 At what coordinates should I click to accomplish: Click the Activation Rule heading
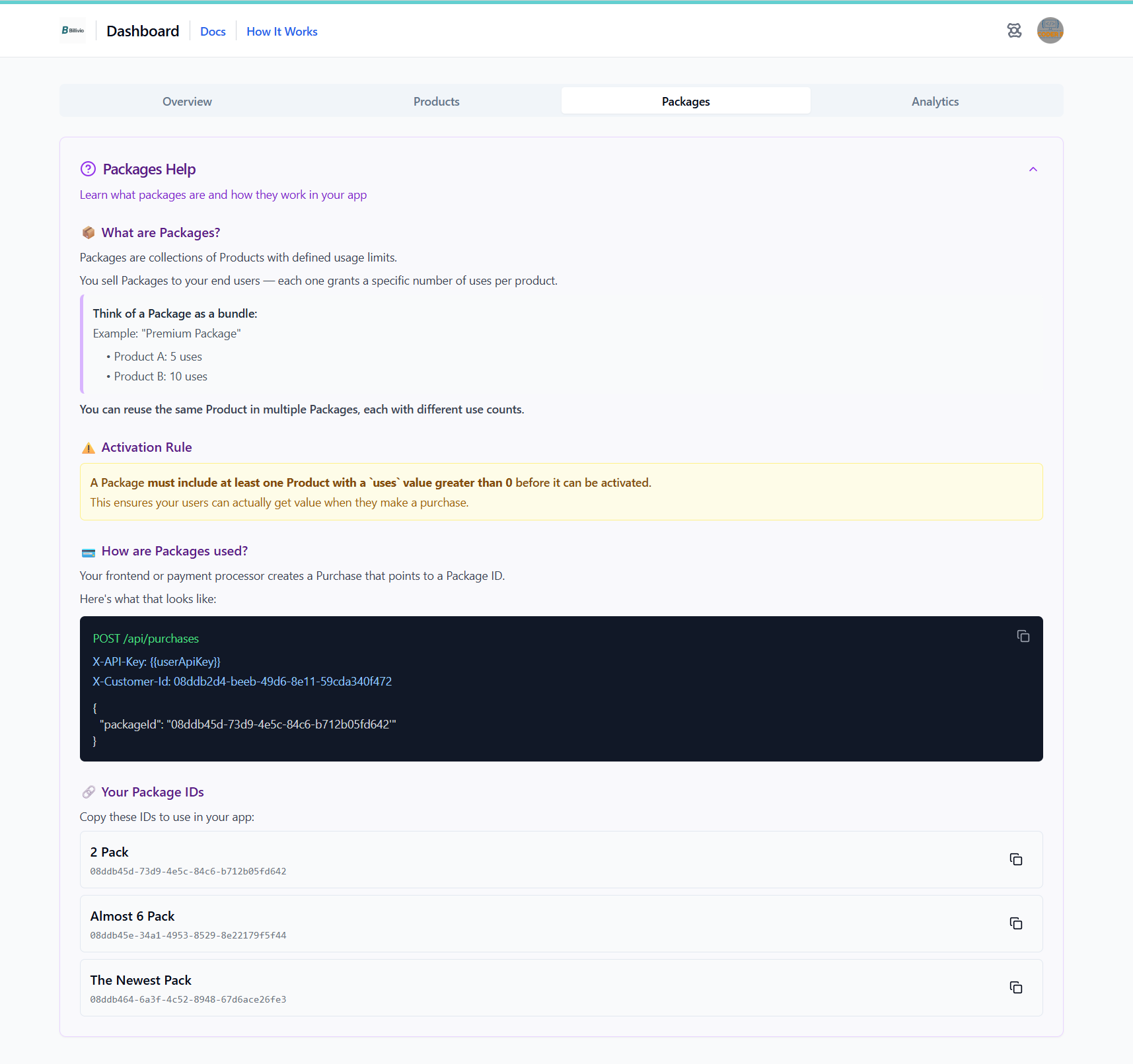click(147, 447)
